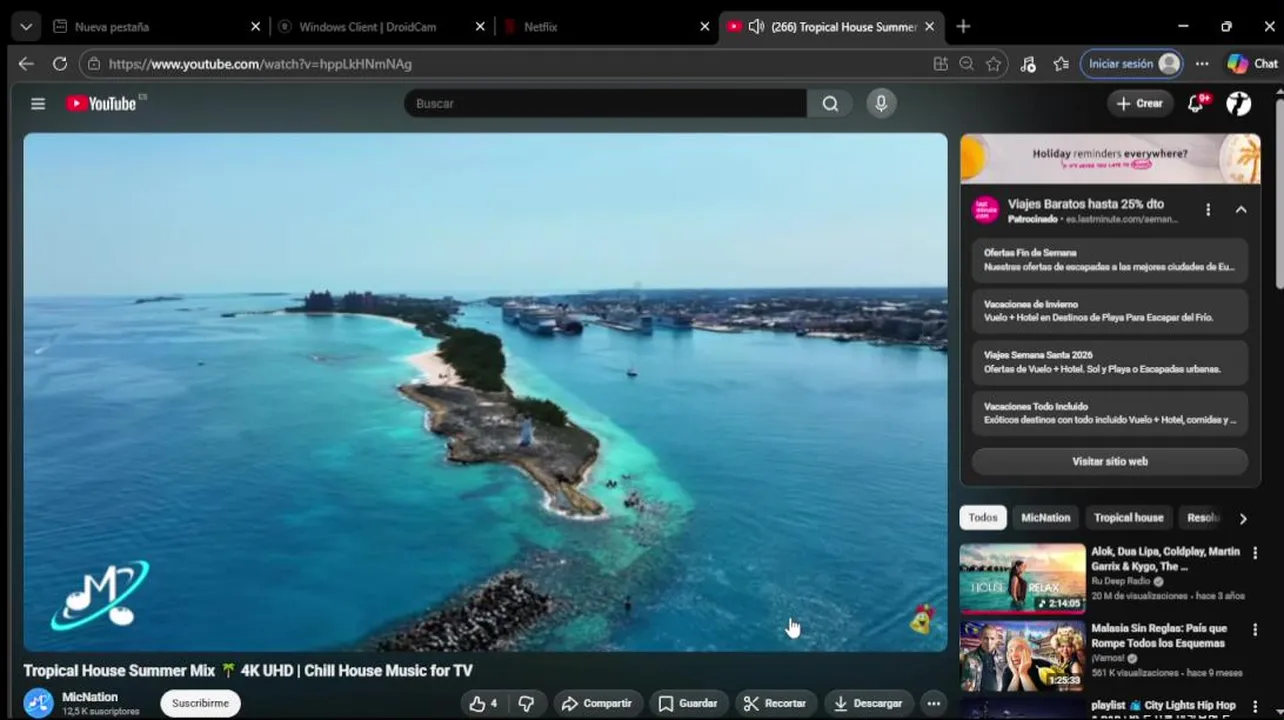Save the video with Guardar
The image size is (1284, 720).
coord(688,703)
